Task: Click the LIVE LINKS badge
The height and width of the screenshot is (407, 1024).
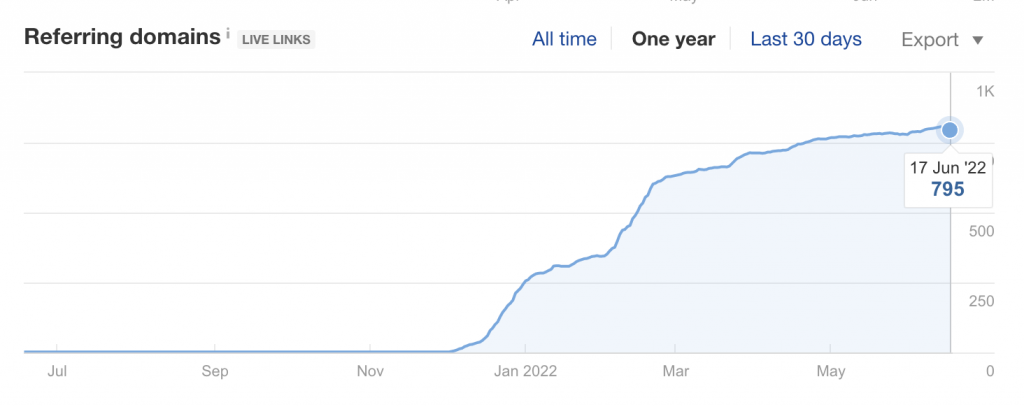Action: (276, 40)
